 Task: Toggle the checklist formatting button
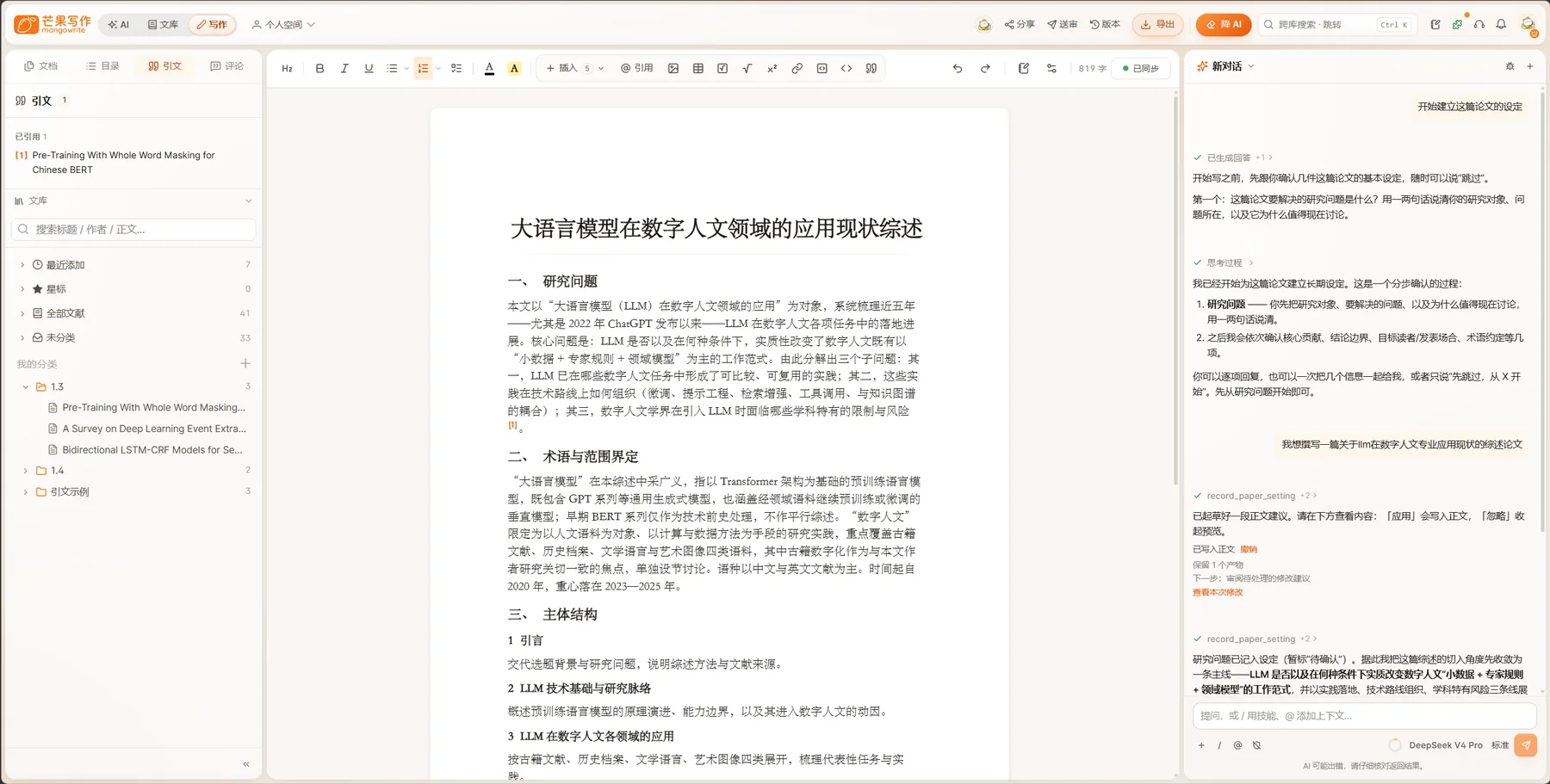coord(456,68)
